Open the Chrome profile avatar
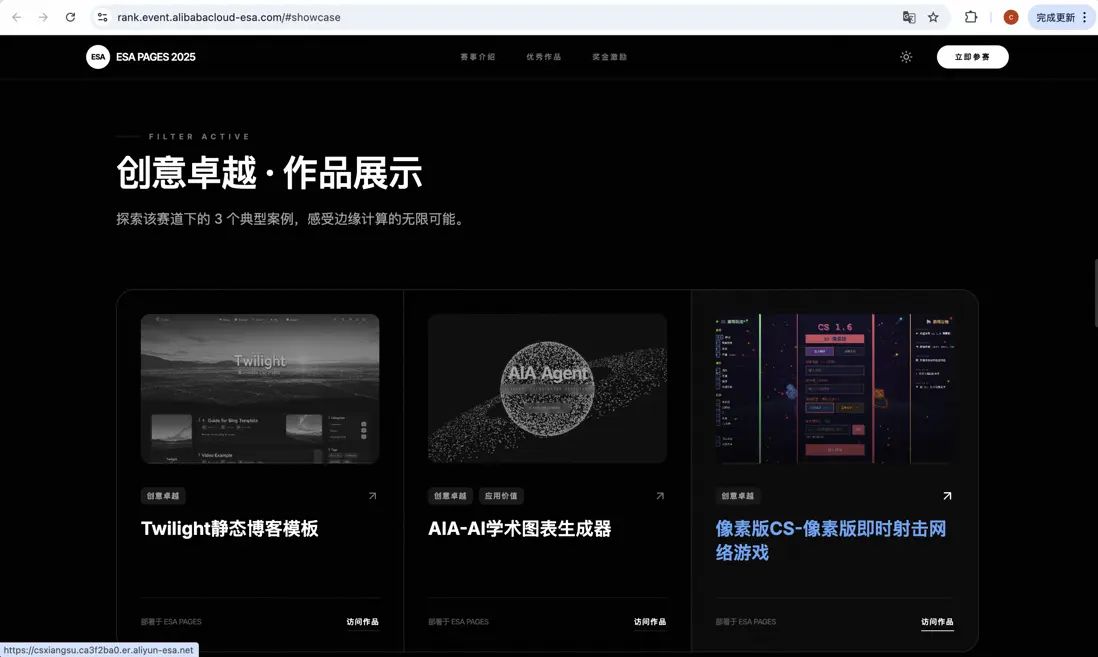The image size is (1098, 657). coord(1010,18)
